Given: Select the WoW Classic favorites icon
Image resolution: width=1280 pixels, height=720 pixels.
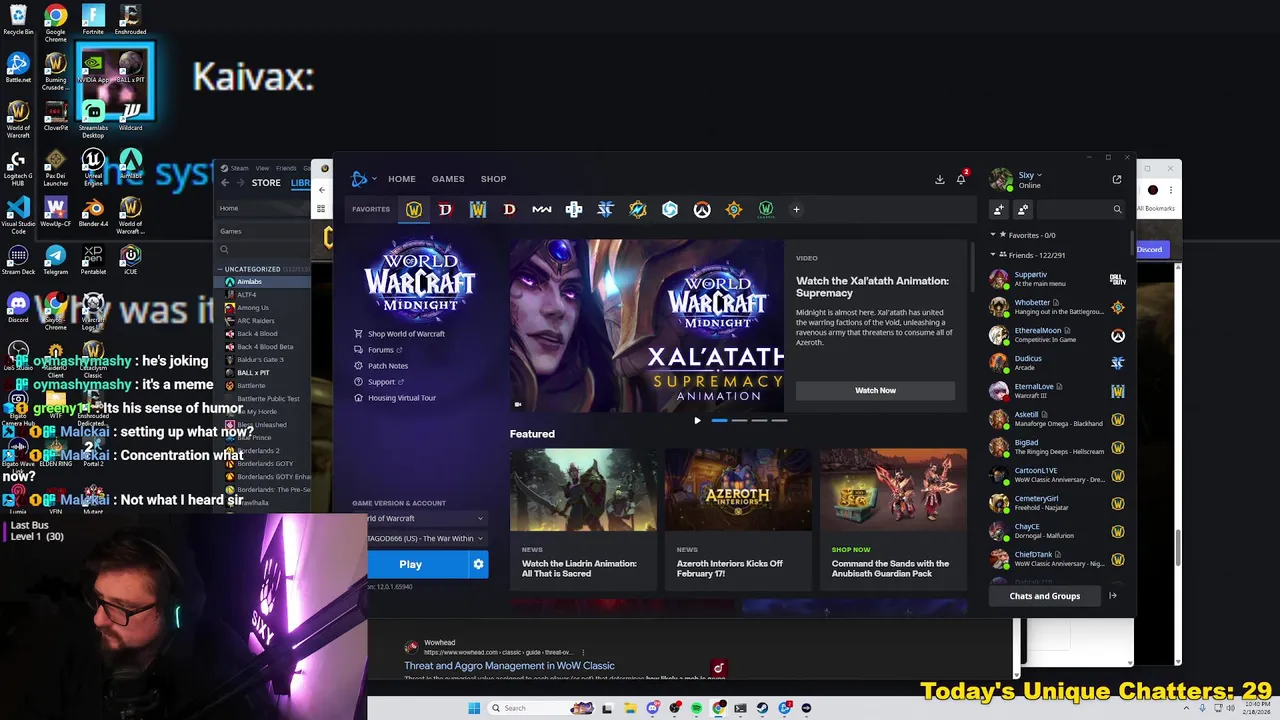Looking at the screenshot, I should [766, 209].
